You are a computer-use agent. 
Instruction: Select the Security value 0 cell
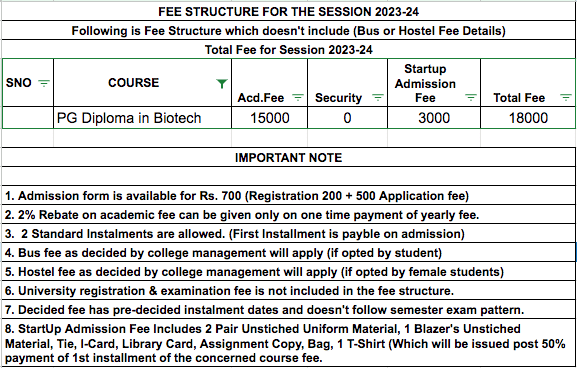tap(347, 118)
